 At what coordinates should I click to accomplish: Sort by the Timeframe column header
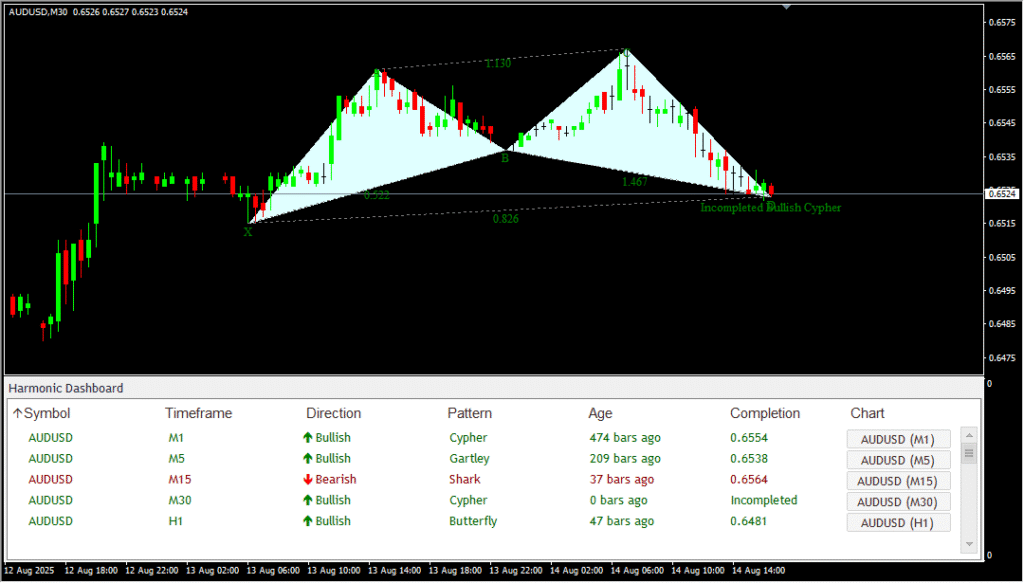click(199, 413)
